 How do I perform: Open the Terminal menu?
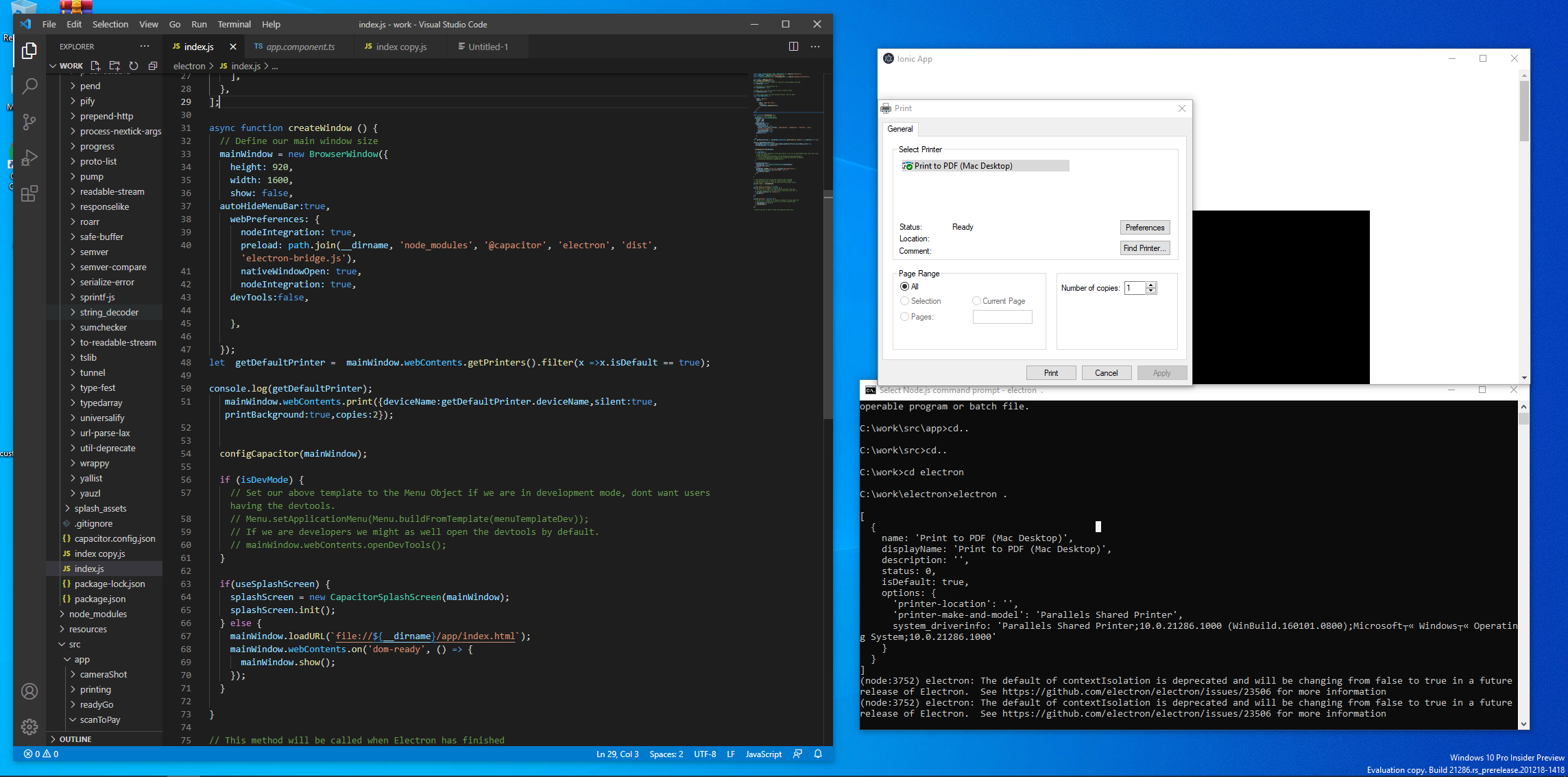(x=234, y=24)
